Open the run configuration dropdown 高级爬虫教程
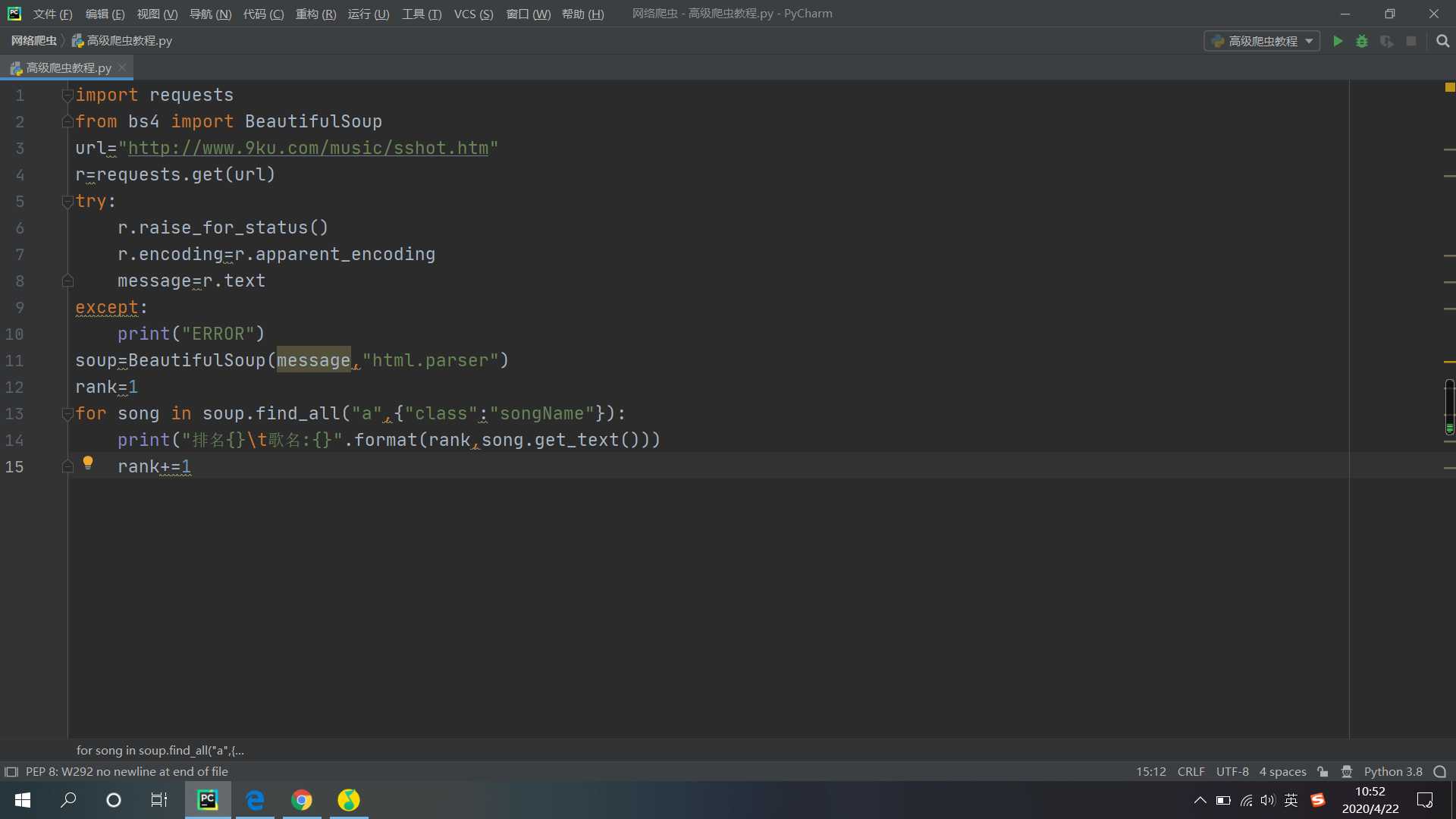This screenshot has width=1456, height=819. [x=1262, y=41]
